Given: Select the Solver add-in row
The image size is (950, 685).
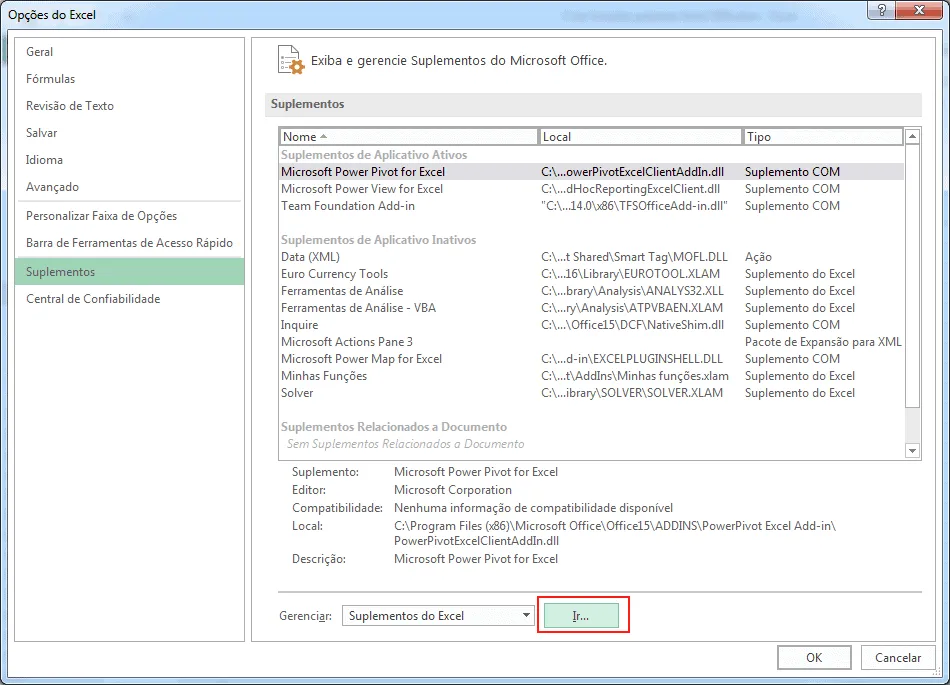Looking at the screenshot, I should (591, 392).
